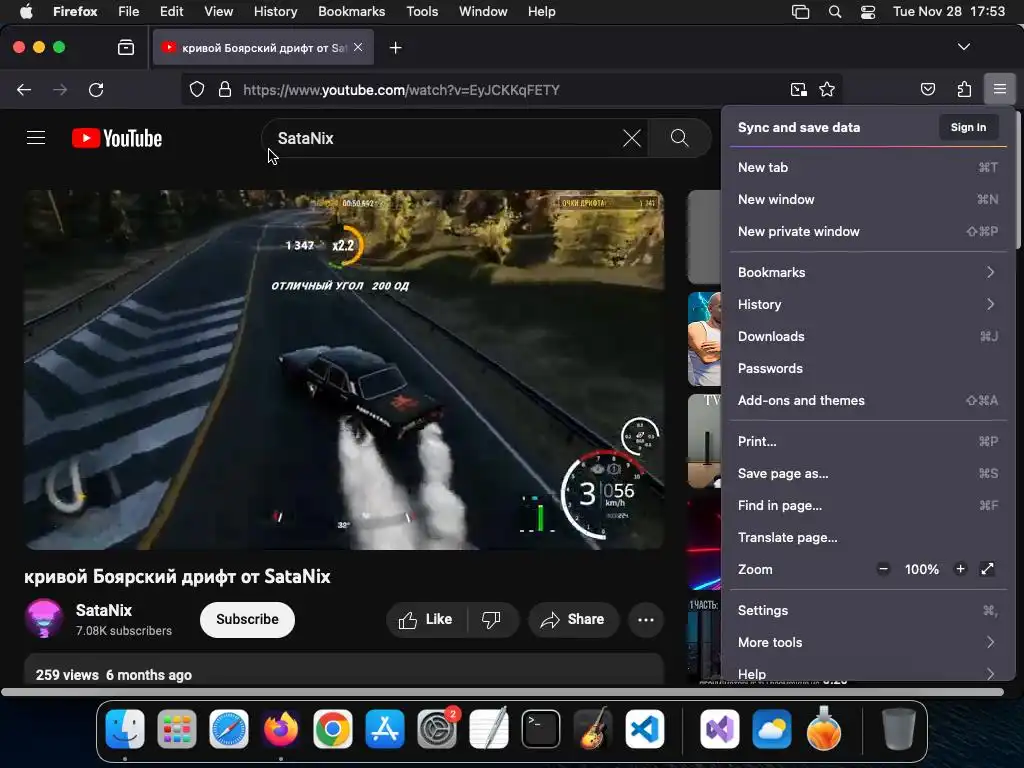The width and height of the screenshot is (1024, 768).
Task: Choose New private window
Action: point(868,231)
